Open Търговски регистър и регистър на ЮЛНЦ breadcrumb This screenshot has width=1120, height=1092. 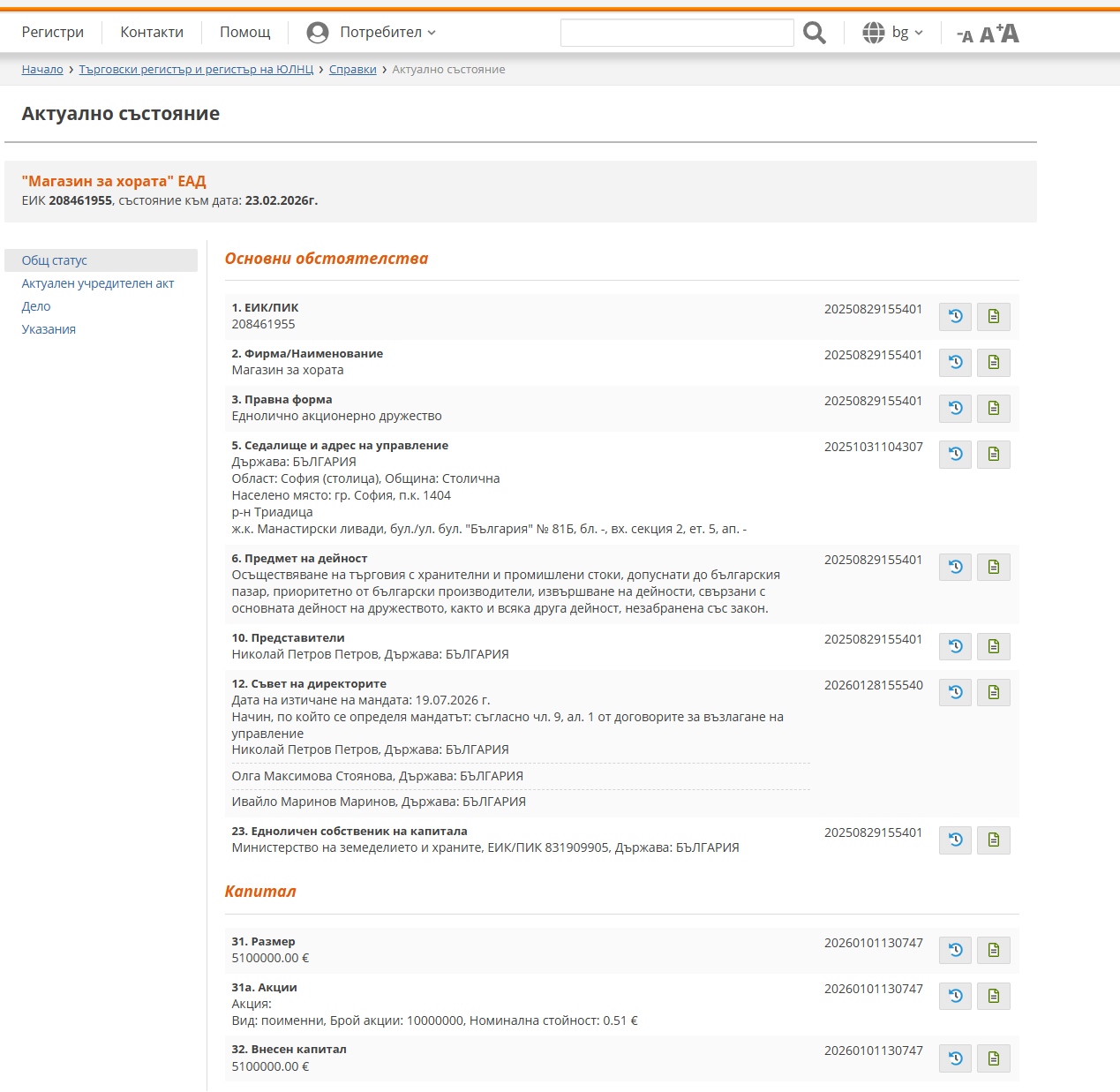point(196,70)
